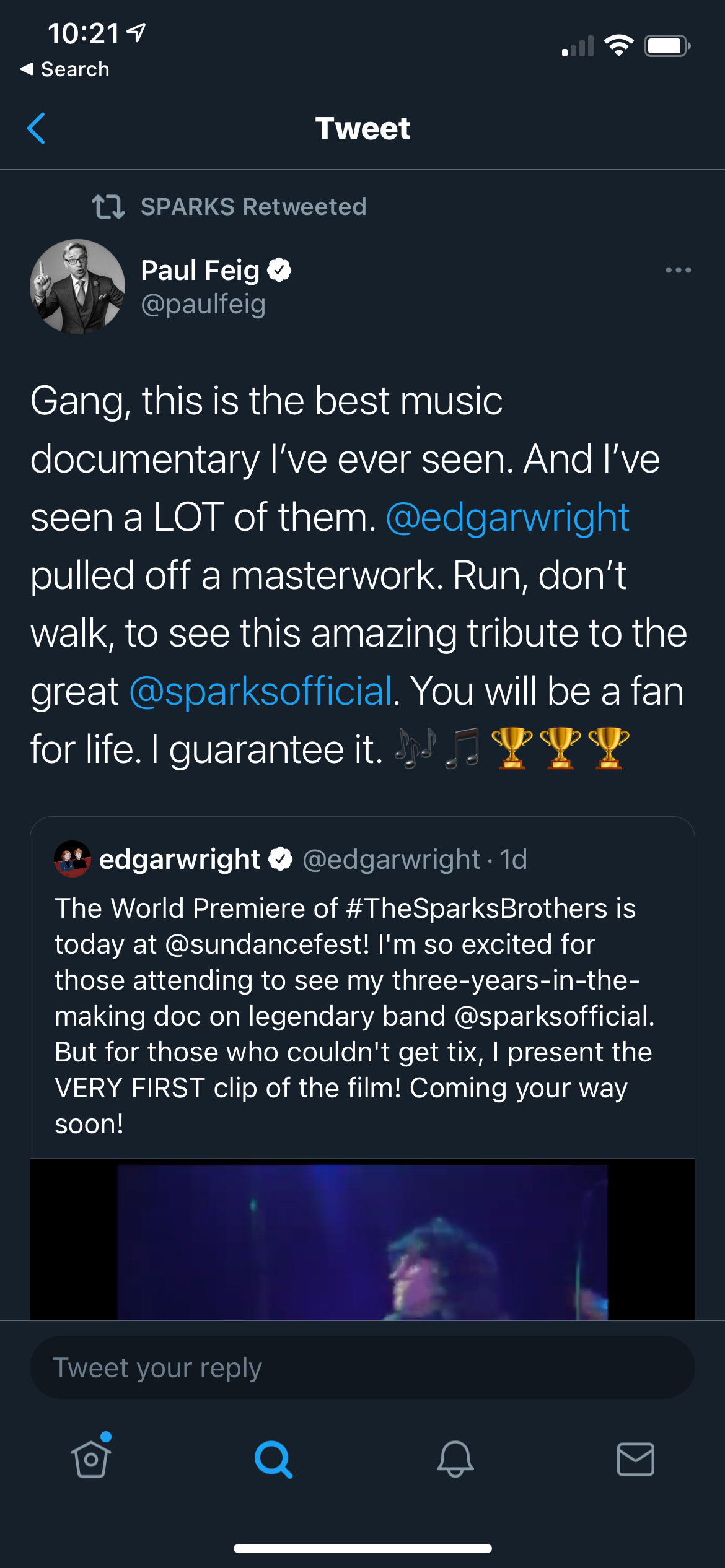725x1568 pixels.
Task: Tap the Paul Feig display name
Action: [x=200, y=270]
